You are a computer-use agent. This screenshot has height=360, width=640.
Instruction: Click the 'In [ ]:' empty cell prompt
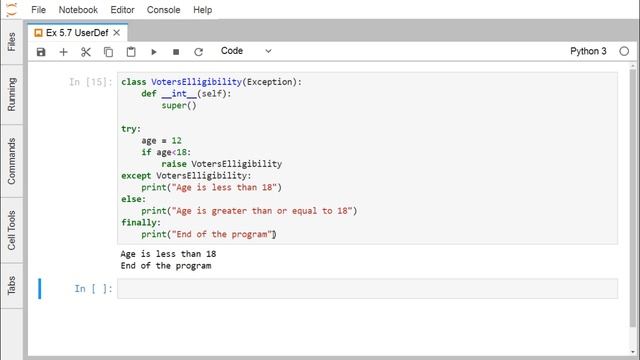(93, 289)
